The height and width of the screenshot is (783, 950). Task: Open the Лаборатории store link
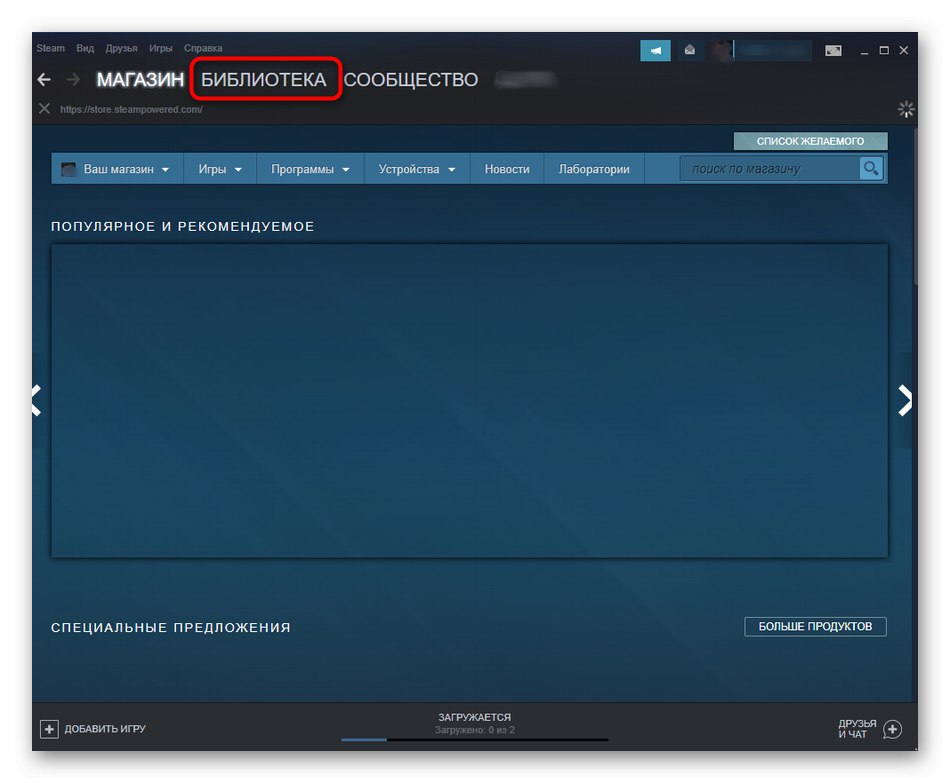coord(594,168)
